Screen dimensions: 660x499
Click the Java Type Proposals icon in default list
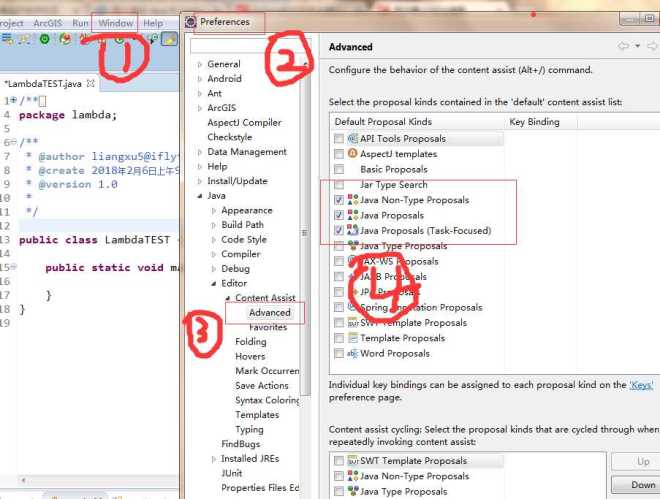(x=352, y=246)
